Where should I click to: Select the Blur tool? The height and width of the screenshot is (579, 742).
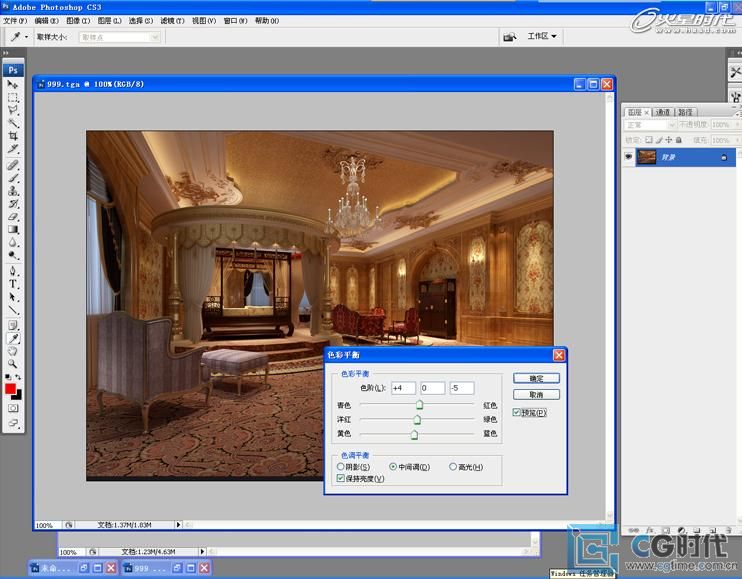click(x=13, y=242)
